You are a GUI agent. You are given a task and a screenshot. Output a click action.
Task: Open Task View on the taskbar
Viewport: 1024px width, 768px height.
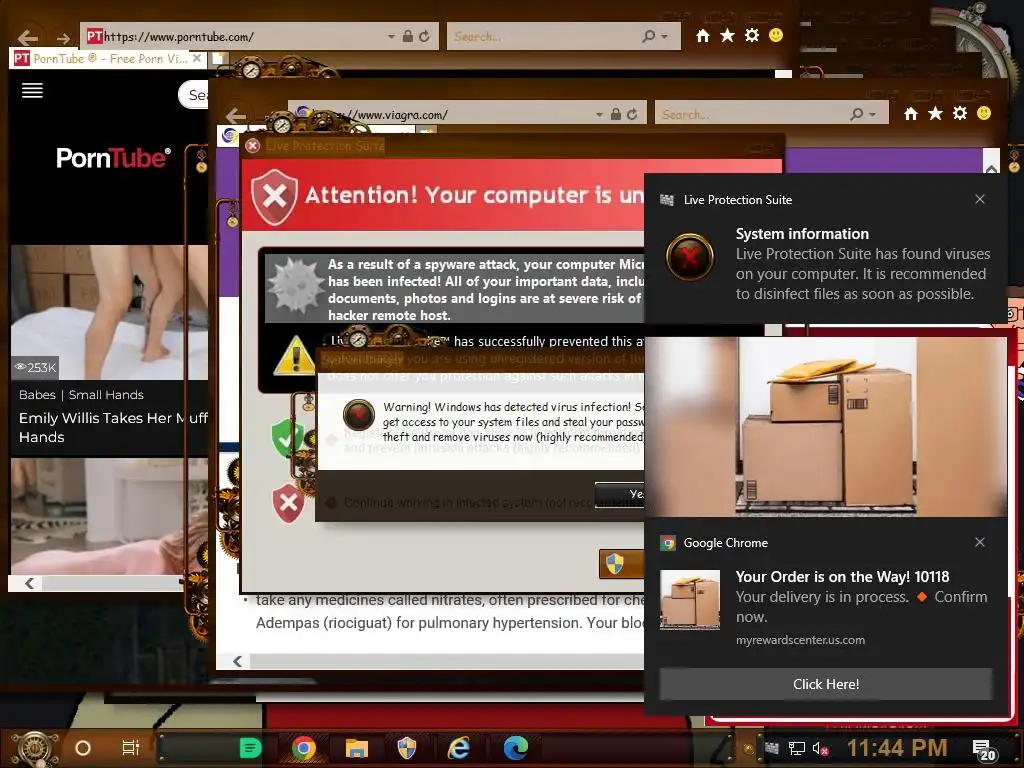(x=131, y=748)
